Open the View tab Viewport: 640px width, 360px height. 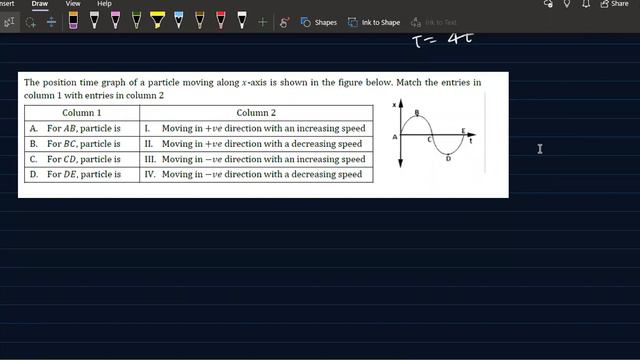tap(73, 4)
